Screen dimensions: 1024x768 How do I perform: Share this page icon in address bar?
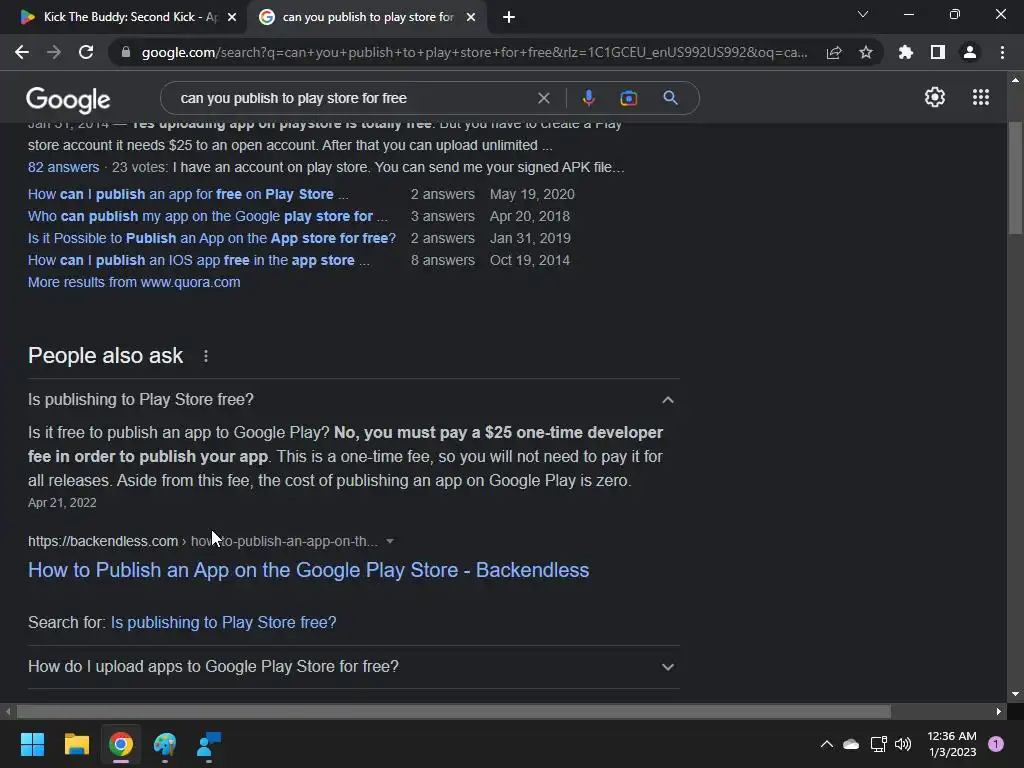834,52
